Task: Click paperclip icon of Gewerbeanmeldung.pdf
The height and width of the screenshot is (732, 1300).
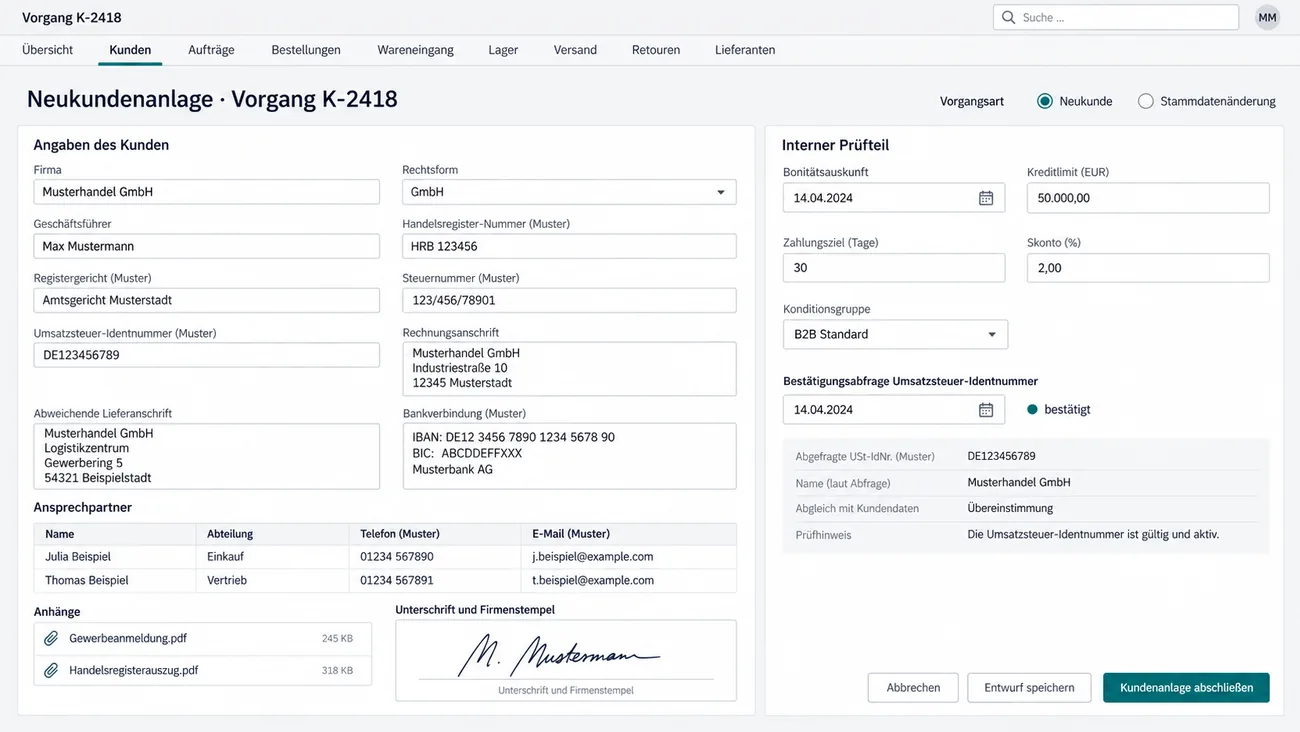Action: click(51, 638)
